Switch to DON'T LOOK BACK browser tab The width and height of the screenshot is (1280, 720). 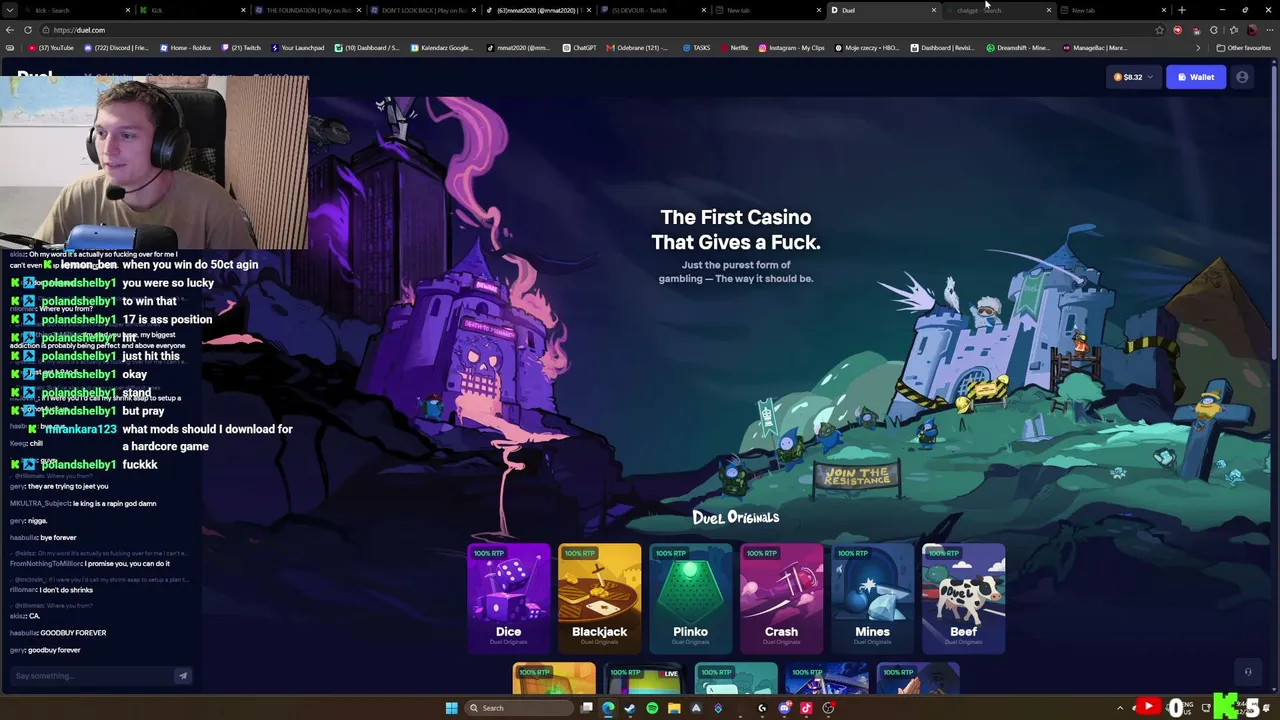click(x=422, y=10)
